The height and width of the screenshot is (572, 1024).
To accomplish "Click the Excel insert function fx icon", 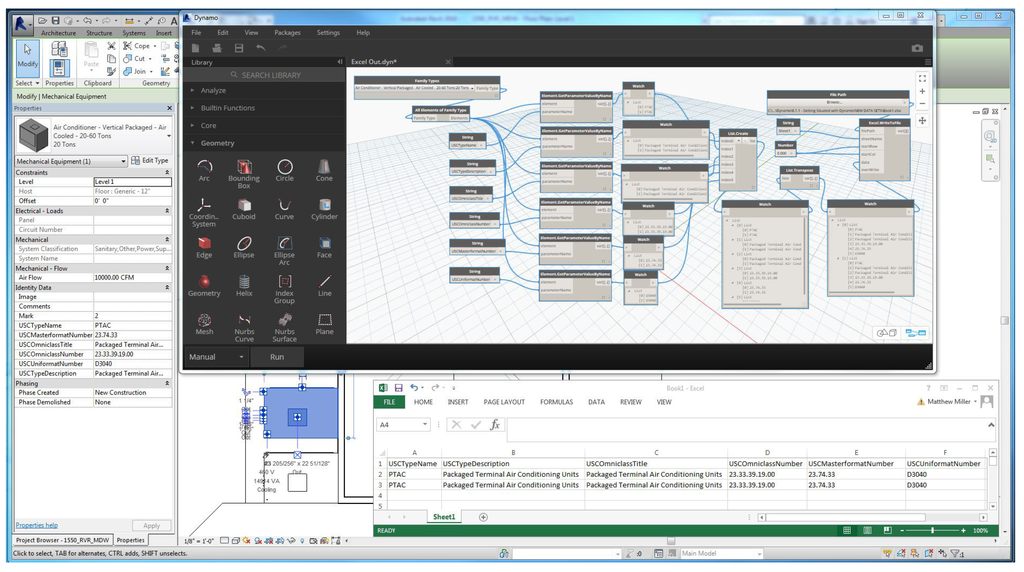I will pos(494,425).
